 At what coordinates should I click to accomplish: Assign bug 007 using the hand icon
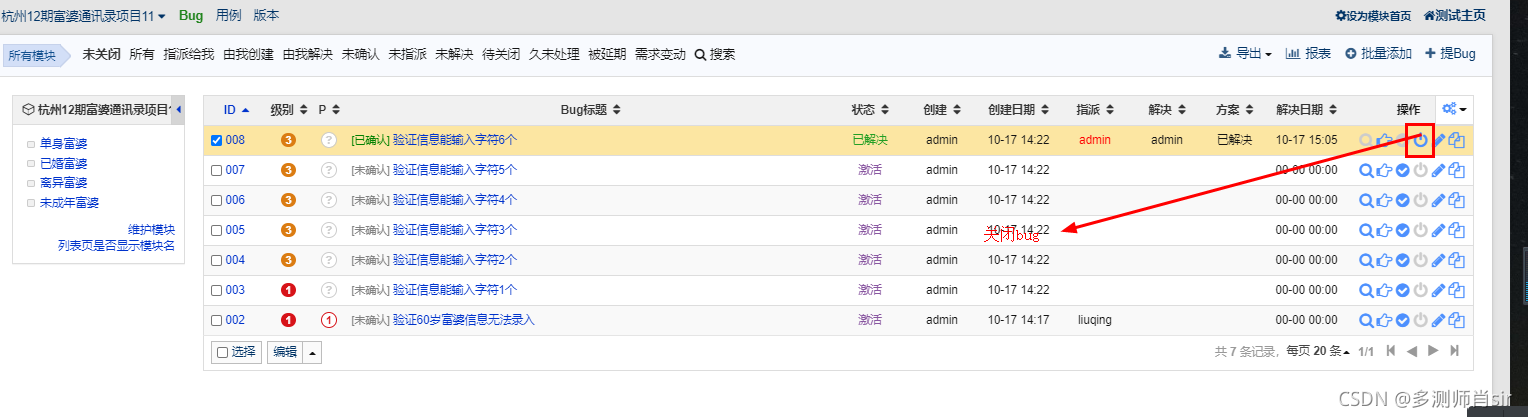[1384, 170]
